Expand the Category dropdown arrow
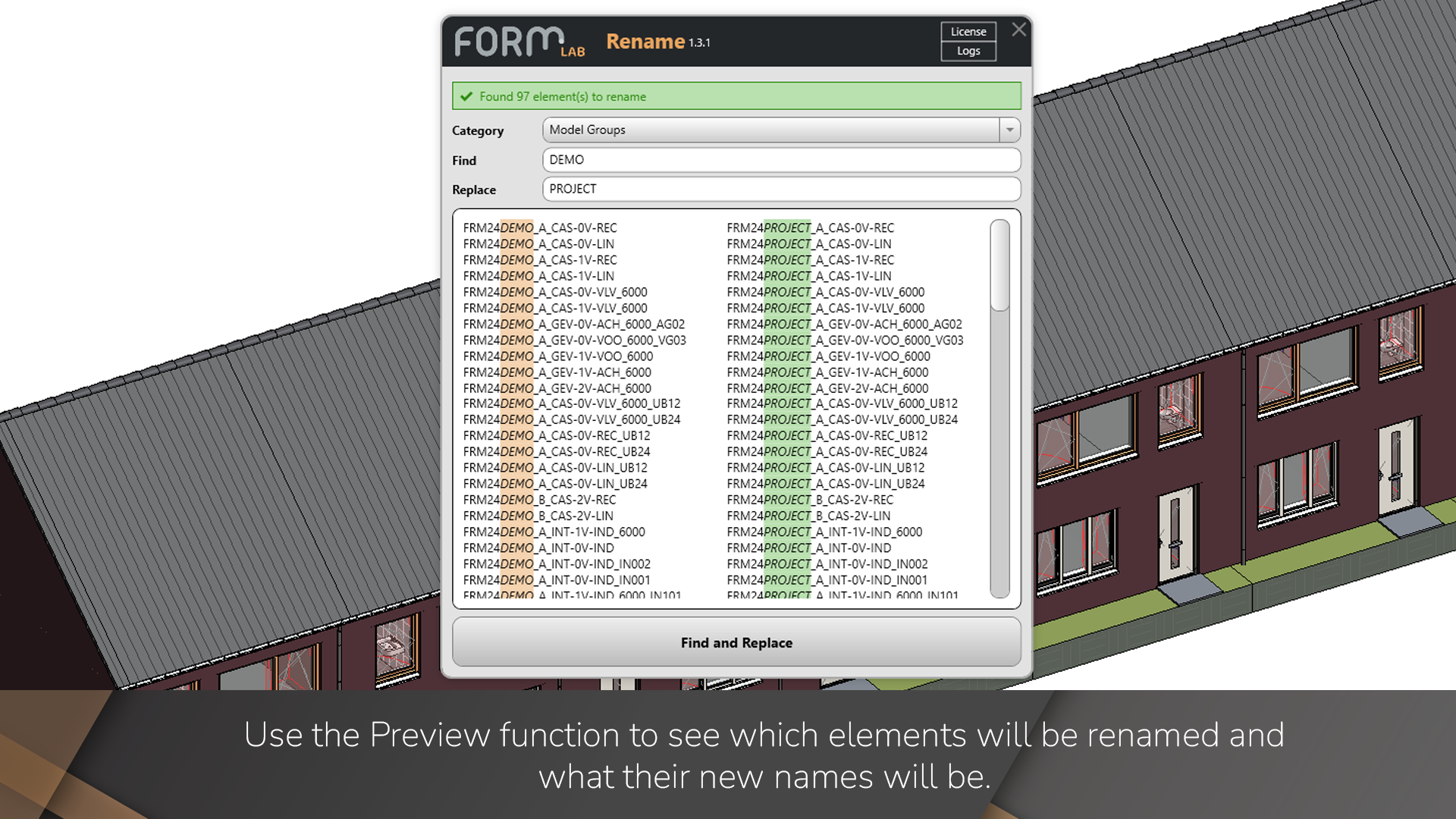The height and width of the screenshot is (819, 1456). coord(1009,130)
